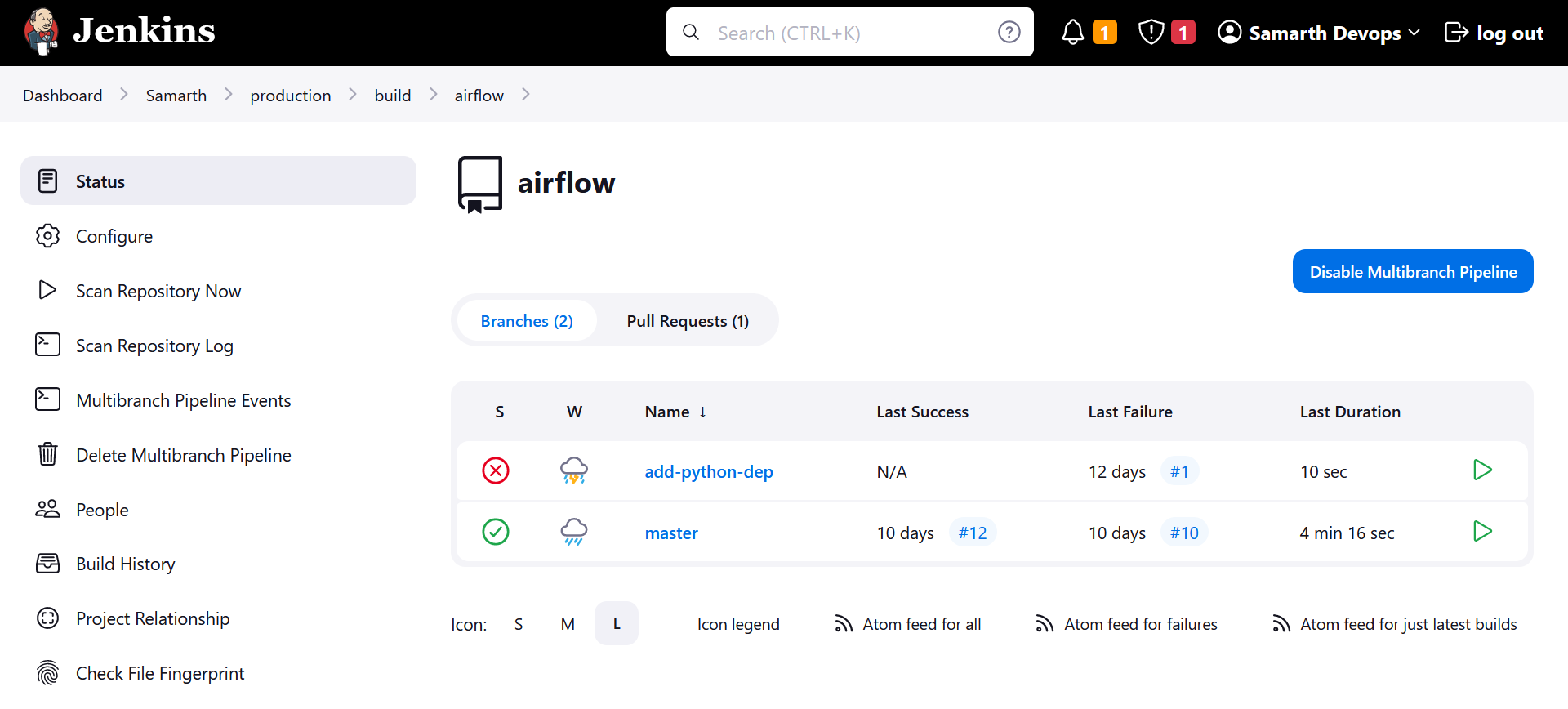This screenshot has width=1568, height=709.
Task: Click the airflow repository icon beside title
Action: (x=480, y=185)
